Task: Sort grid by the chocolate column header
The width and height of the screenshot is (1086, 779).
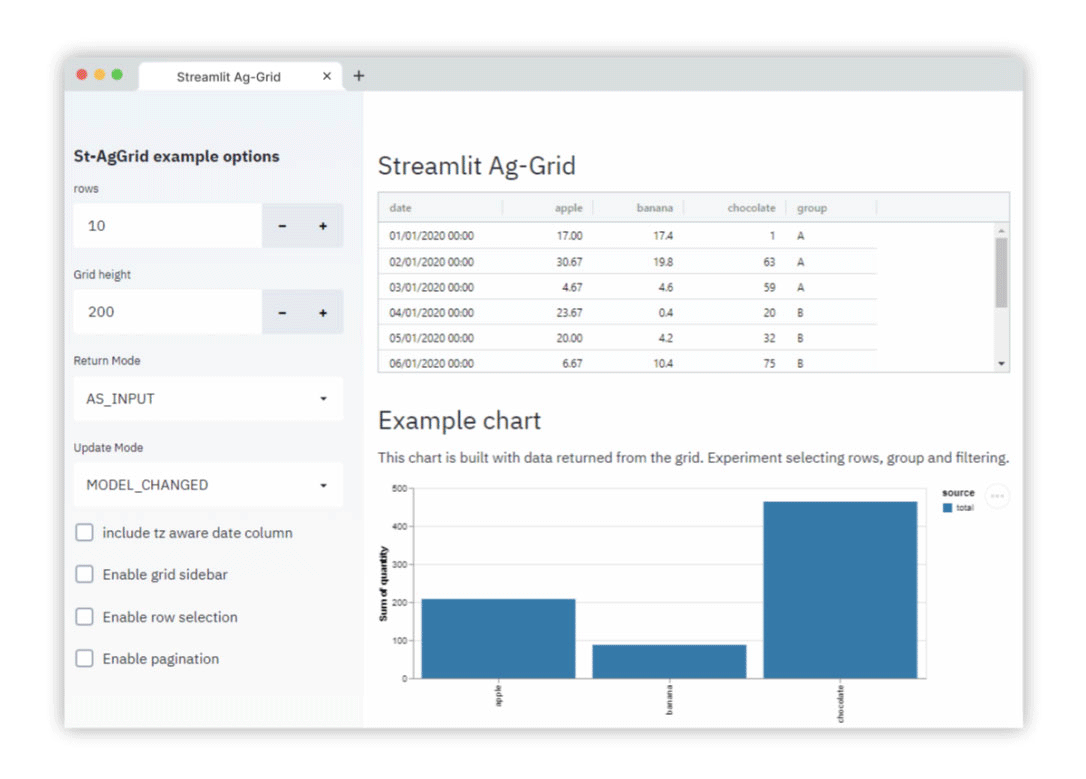Action: tap(734, 208)
